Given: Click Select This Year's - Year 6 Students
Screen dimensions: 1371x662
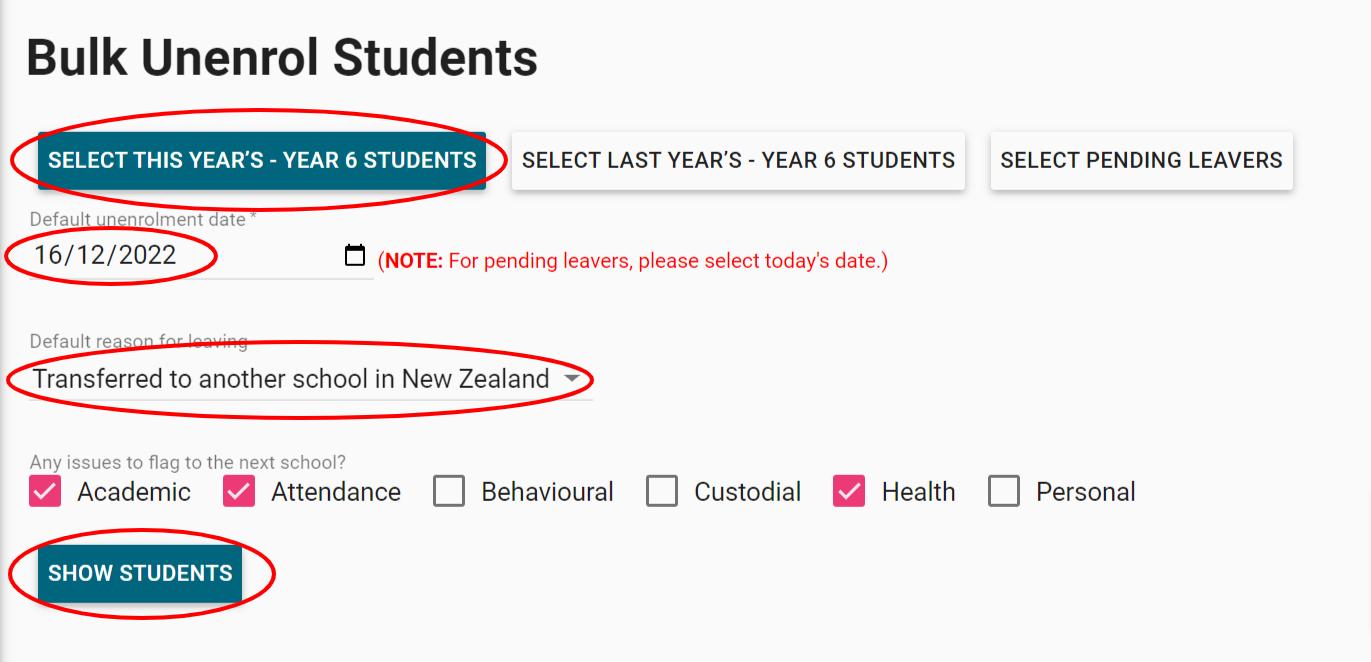Looking at the screenshot, I should 262,161.
